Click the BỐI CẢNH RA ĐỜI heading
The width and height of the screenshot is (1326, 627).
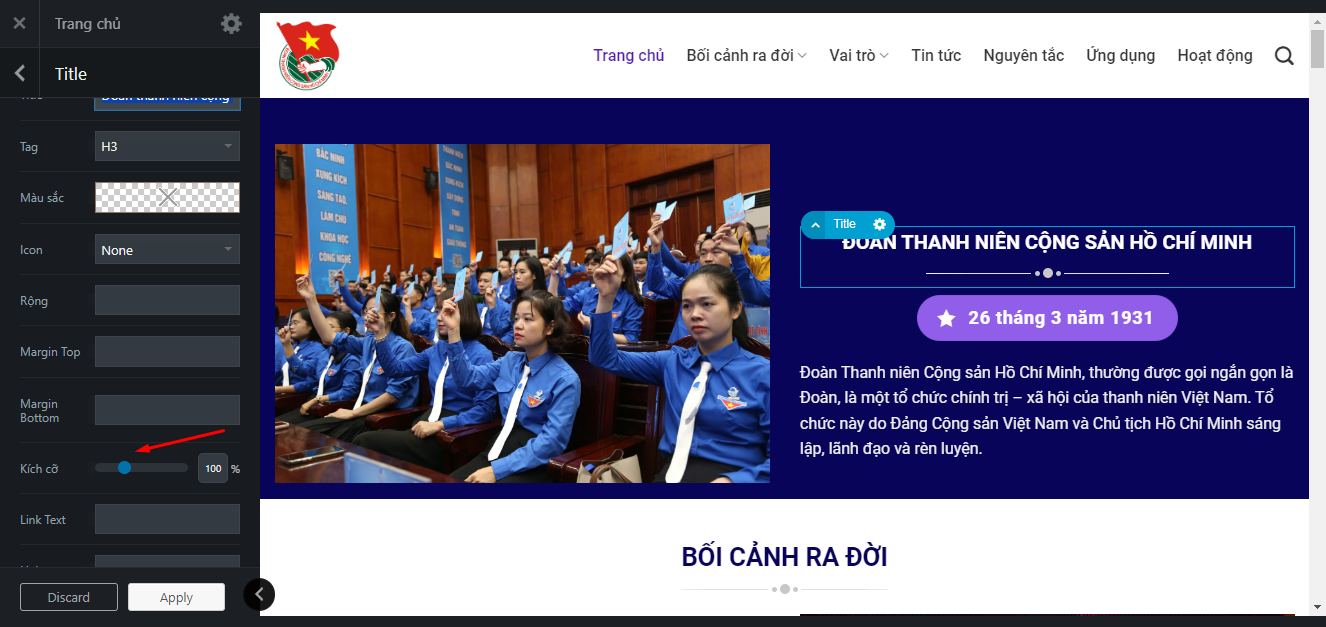tap(784, 557)
